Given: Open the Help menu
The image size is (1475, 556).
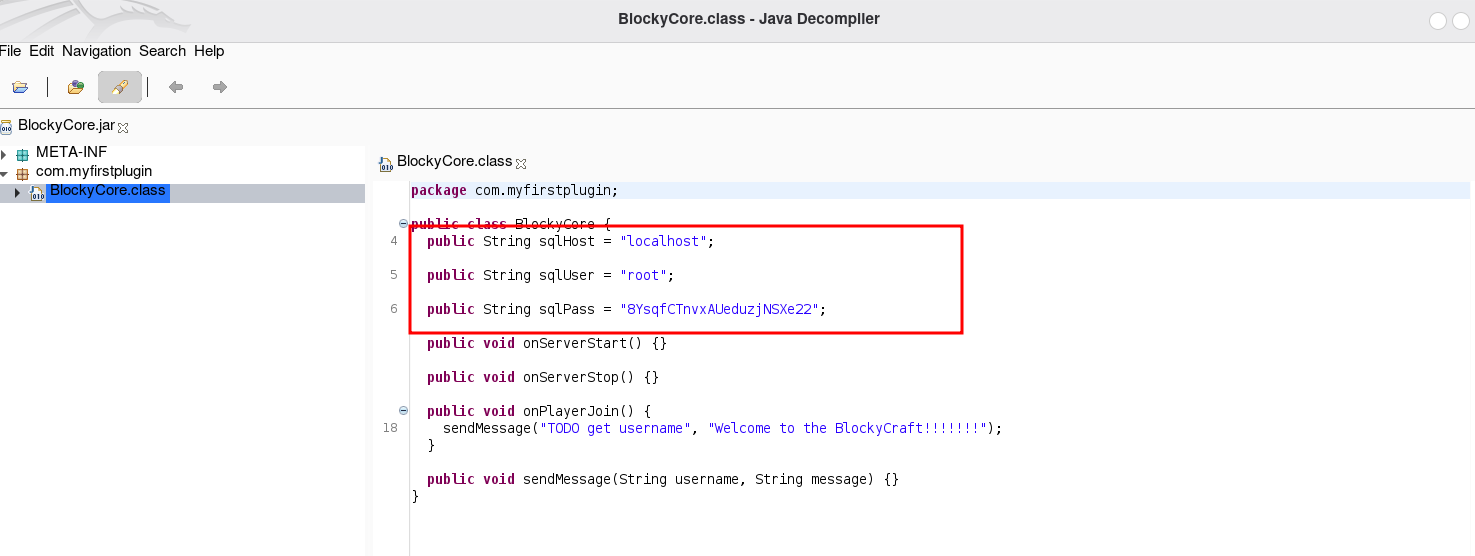Looking at the screenshot, I should (x=209, y=51).
